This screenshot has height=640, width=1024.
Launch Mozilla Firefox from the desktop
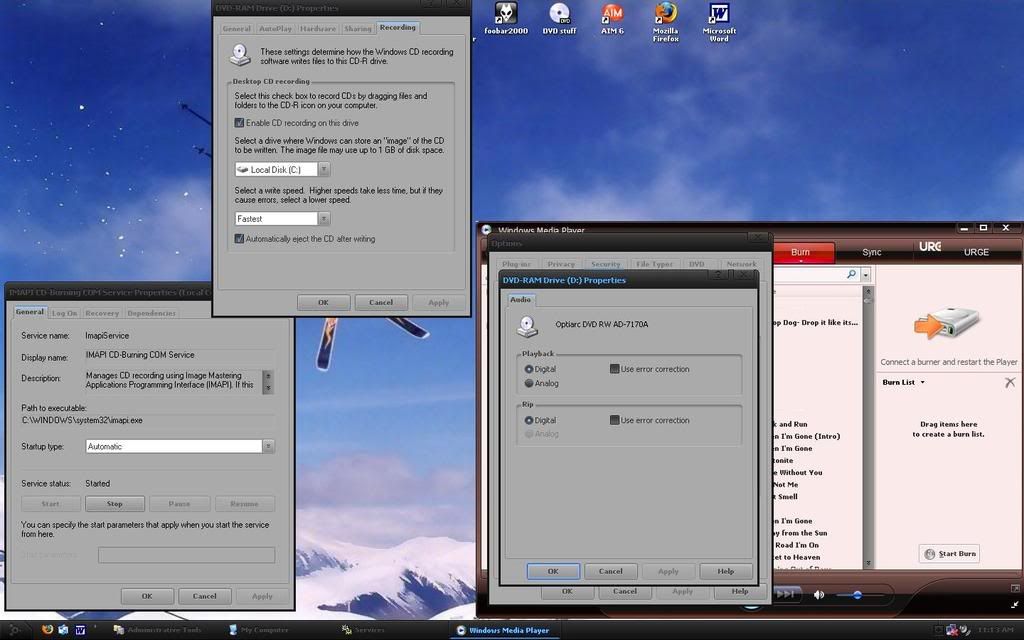665,14
